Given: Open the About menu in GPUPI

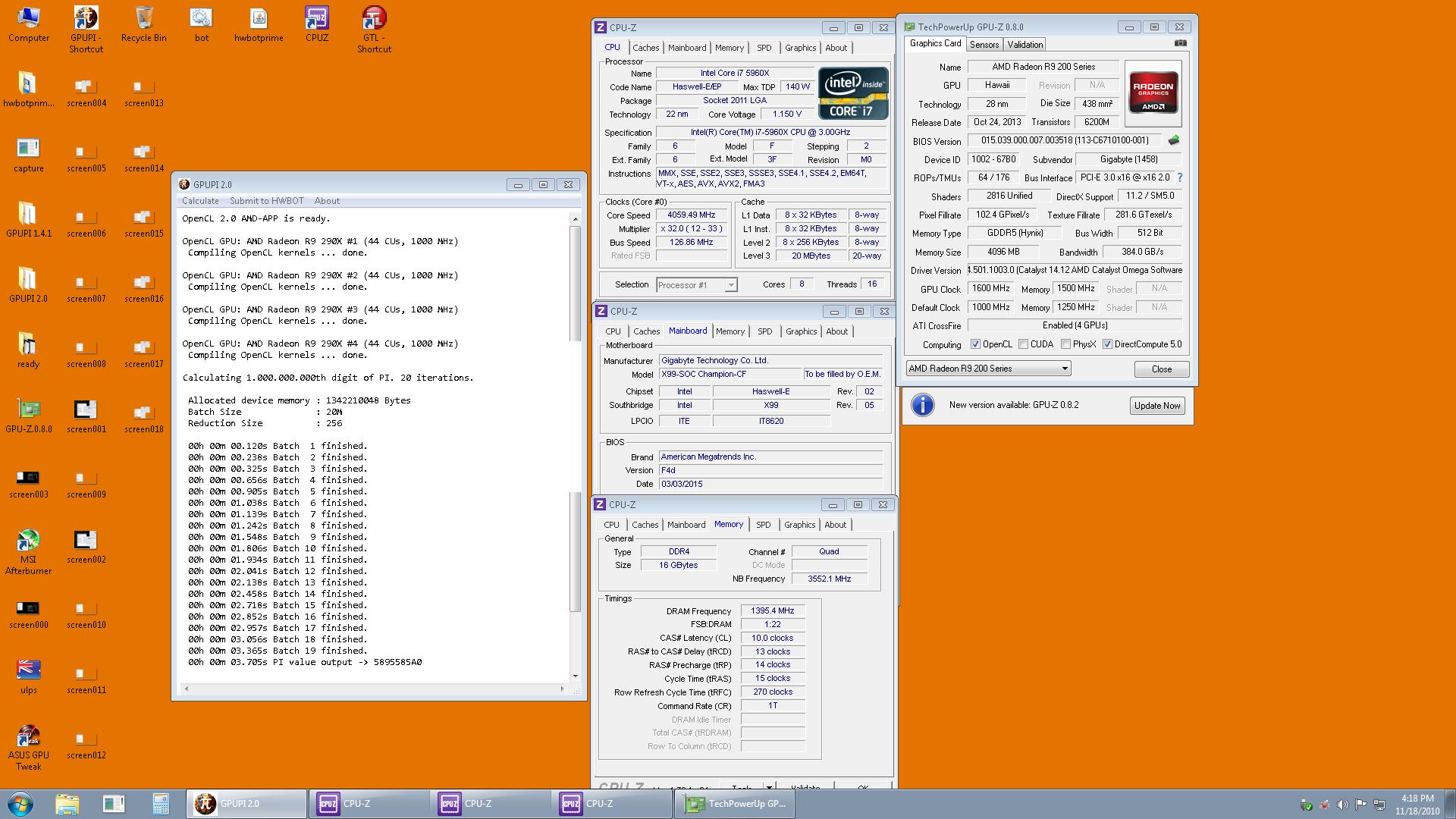Looking at the screenshot, I should click(x=327, y=201).
